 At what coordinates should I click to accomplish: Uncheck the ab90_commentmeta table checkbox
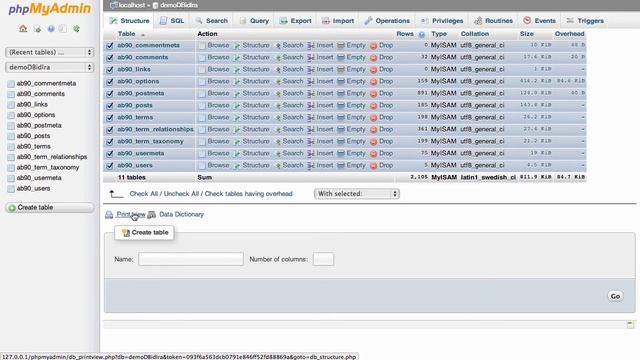pyautogui.click(x=110, y=46)
